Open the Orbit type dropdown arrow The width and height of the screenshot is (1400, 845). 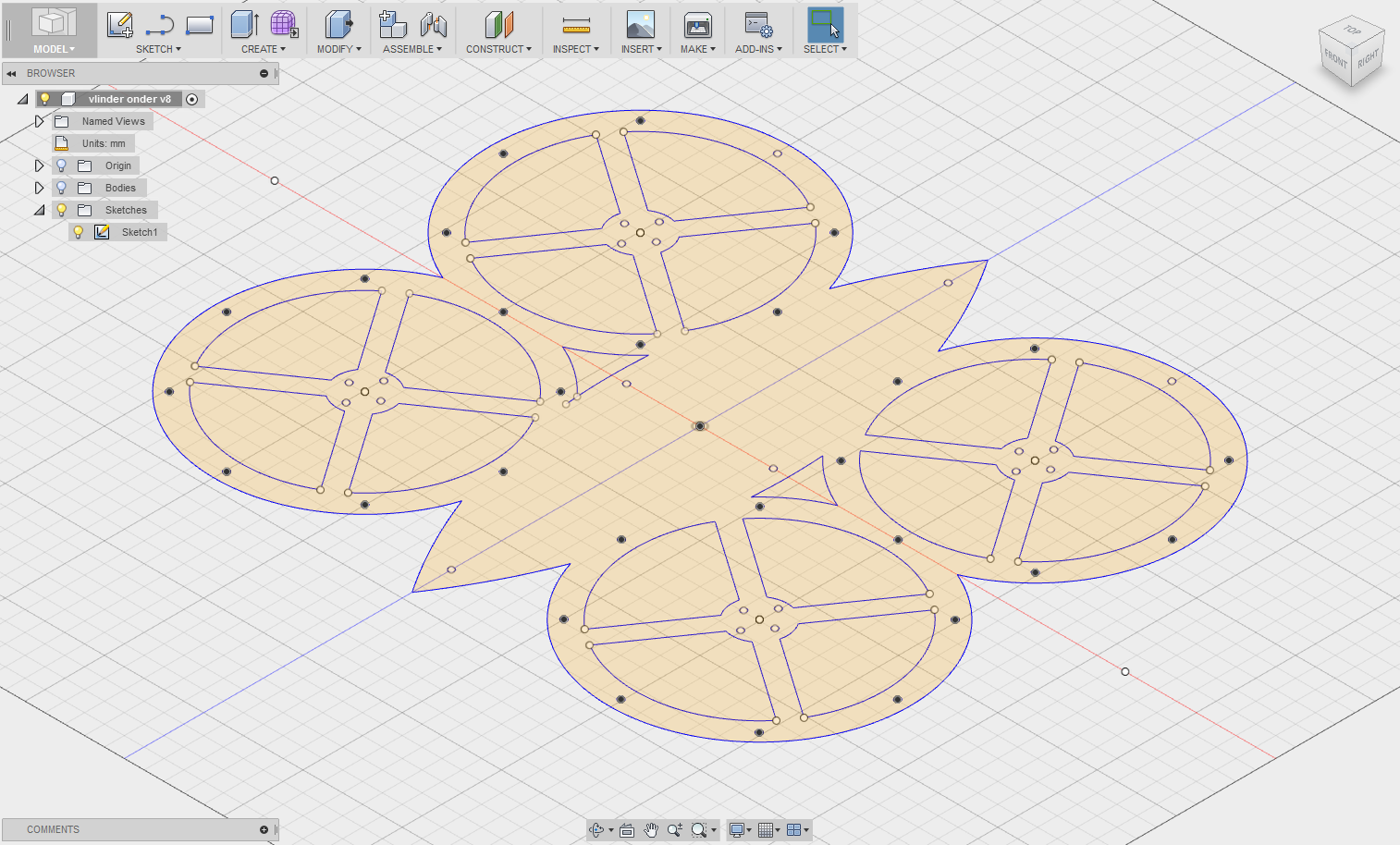point(610,830)
